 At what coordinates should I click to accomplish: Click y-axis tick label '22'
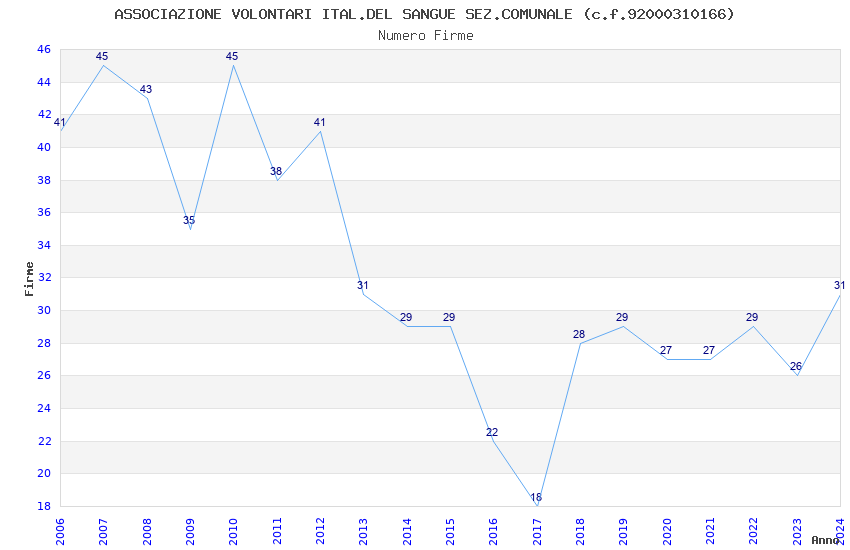44,441
